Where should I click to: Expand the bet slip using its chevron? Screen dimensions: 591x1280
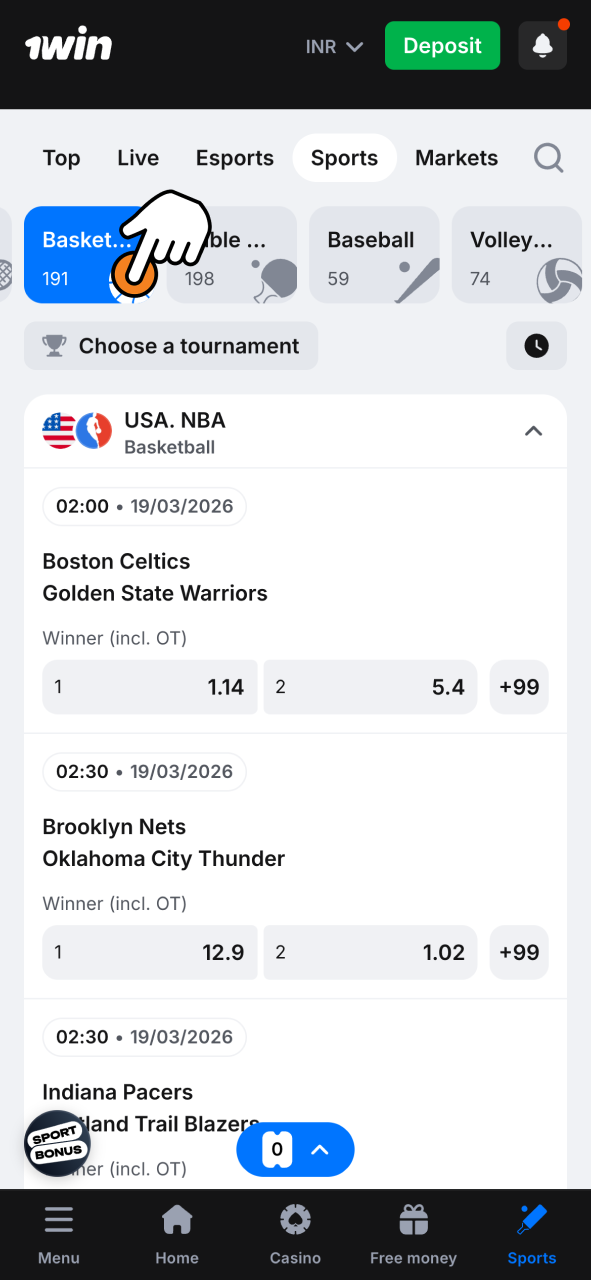[320, 1150]
